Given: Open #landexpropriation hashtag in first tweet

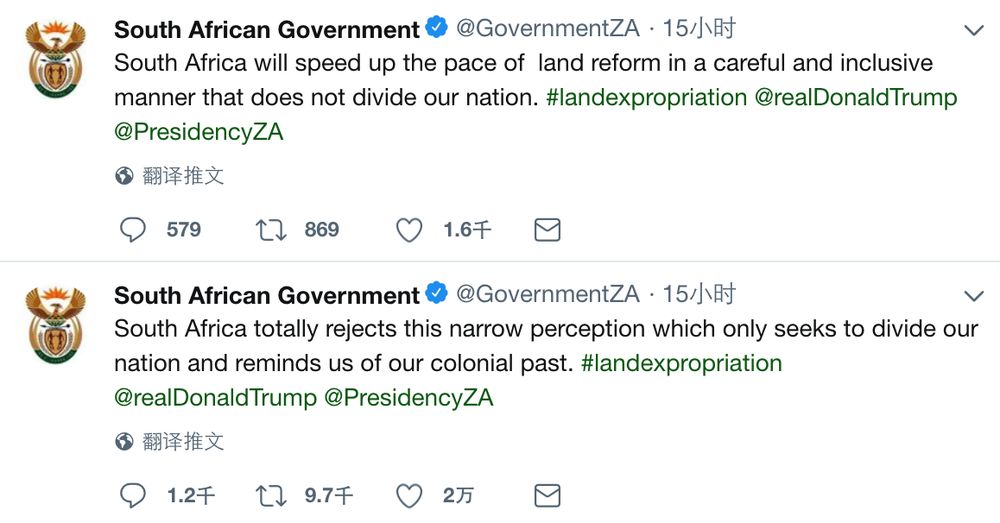Looking at the screenshot, I should (646, 97).
